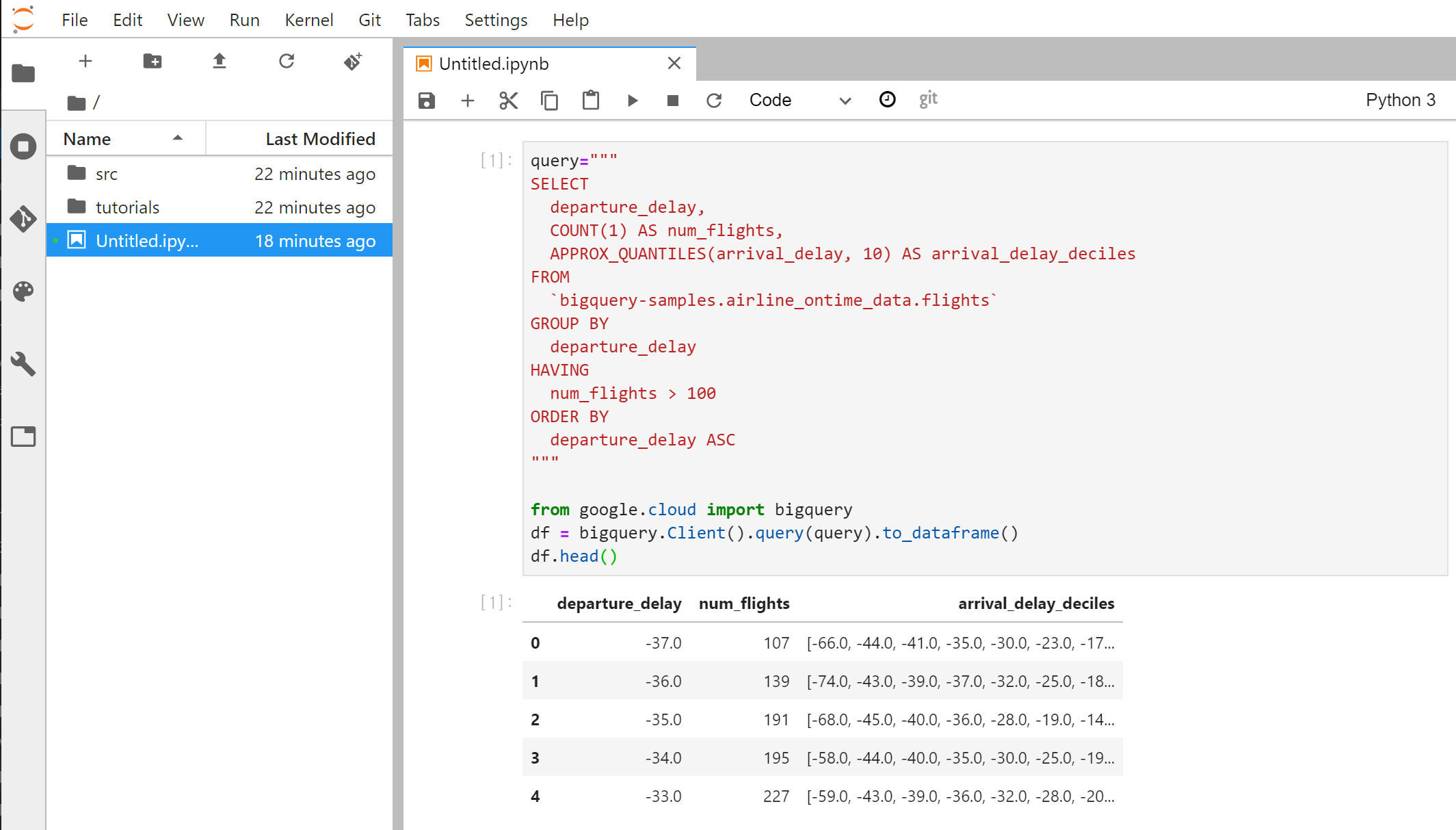Open the Kernel menu
Image resolution: width=1456 pixels, height=830 pixels.
tap(308, 20)
